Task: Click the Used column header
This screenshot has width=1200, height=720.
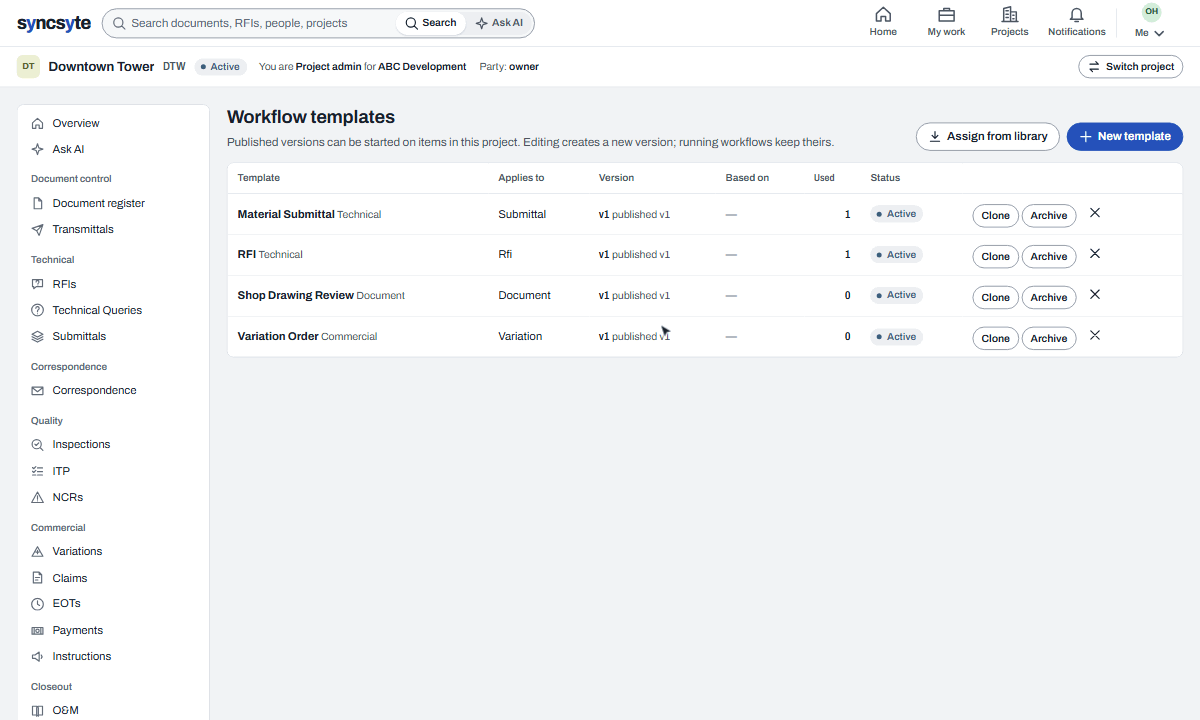Action: 824,178
